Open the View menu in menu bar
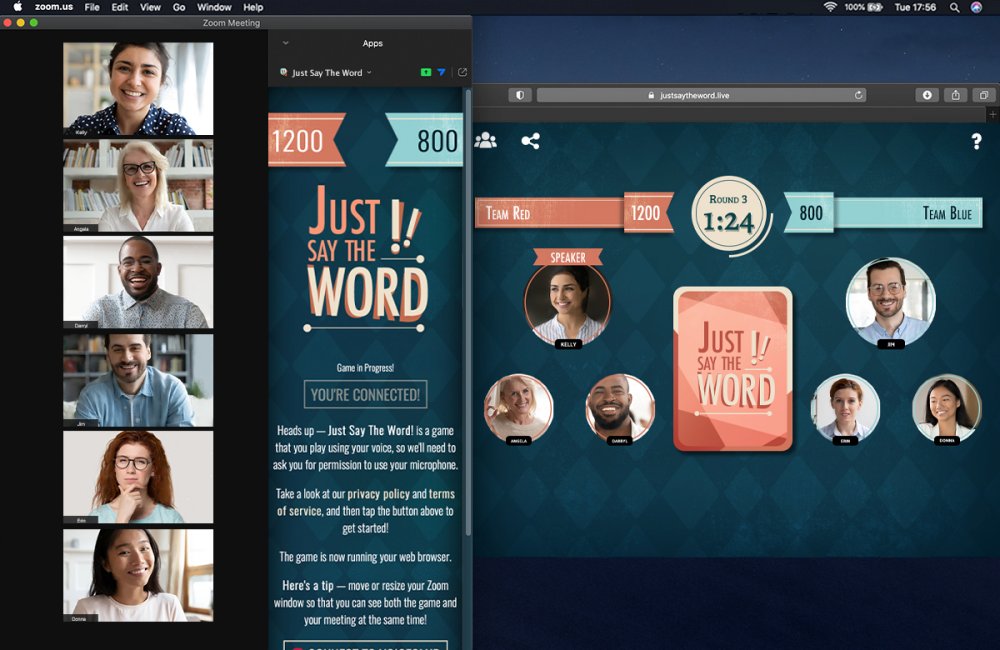 (x=150, y=7)
